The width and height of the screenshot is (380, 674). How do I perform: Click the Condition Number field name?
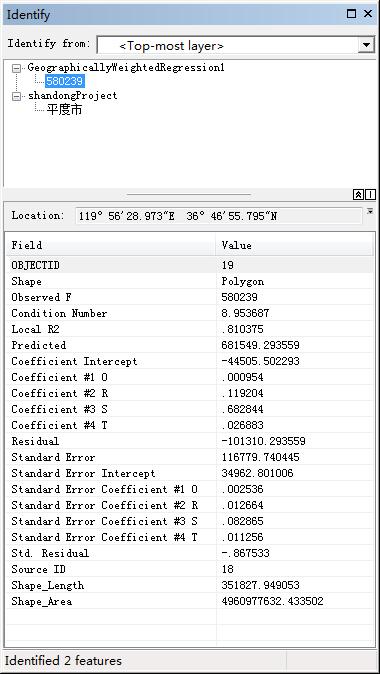[x=59, y=313]
